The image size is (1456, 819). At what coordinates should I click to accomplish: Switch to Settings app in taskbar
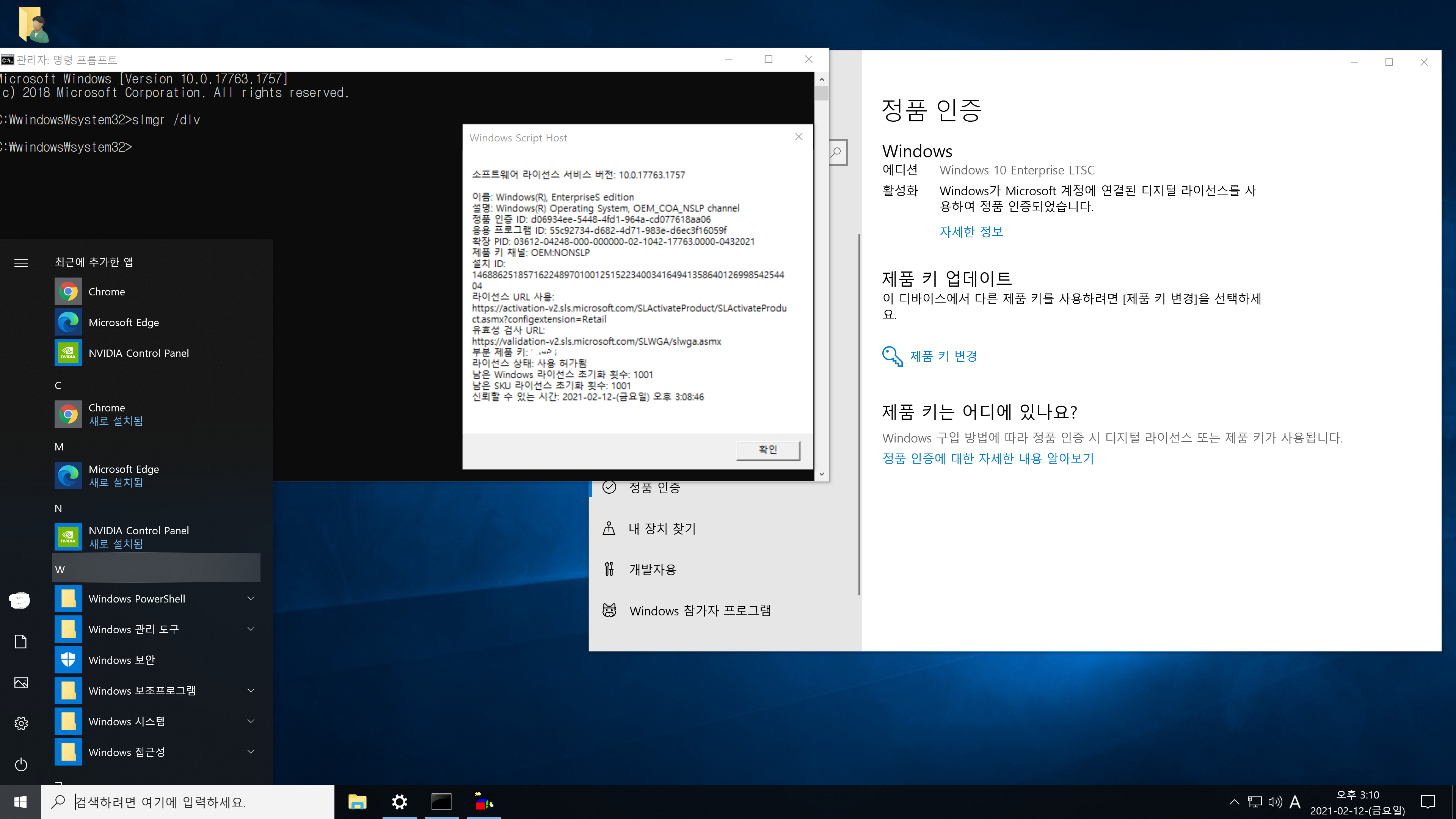click(400, 802)
